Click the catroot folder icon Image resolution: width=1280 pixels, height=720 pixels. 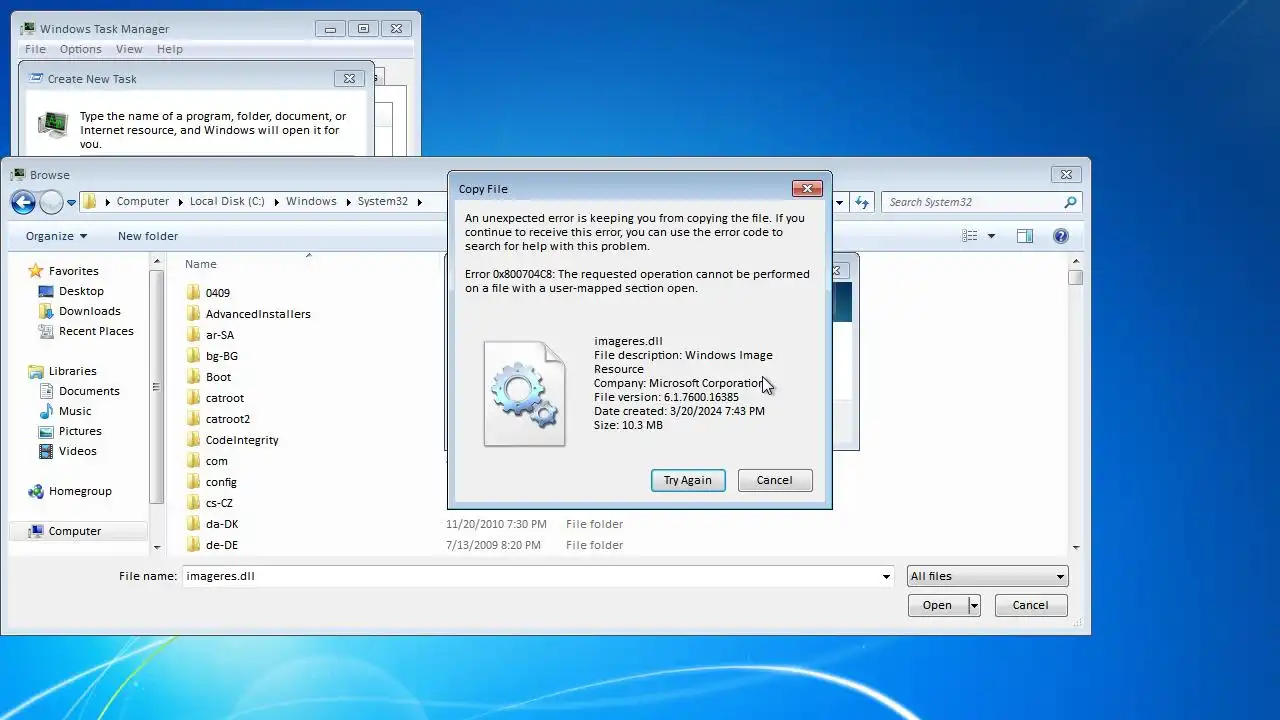click(x=194, y=398)
